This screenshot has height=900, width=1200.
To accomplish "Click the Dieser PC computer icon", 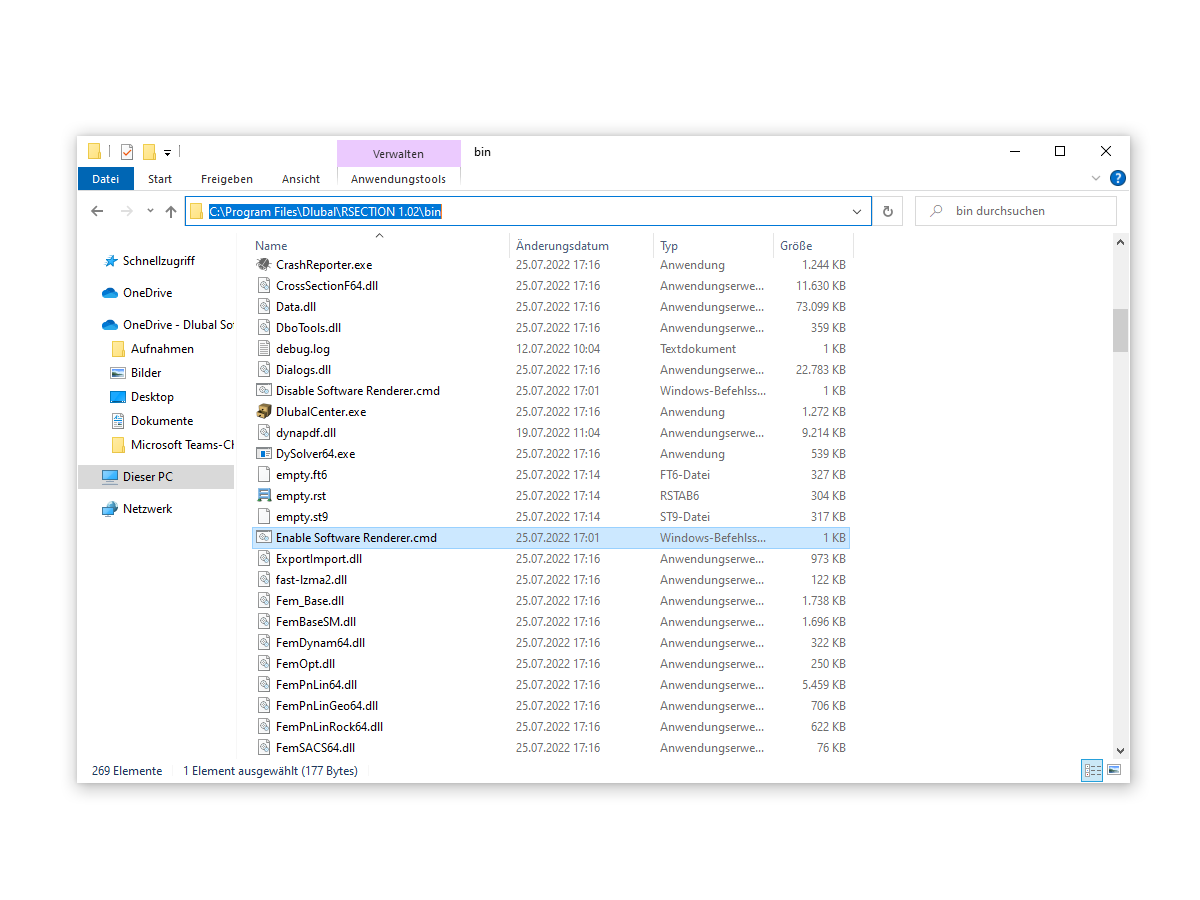I will pos(110,477).
